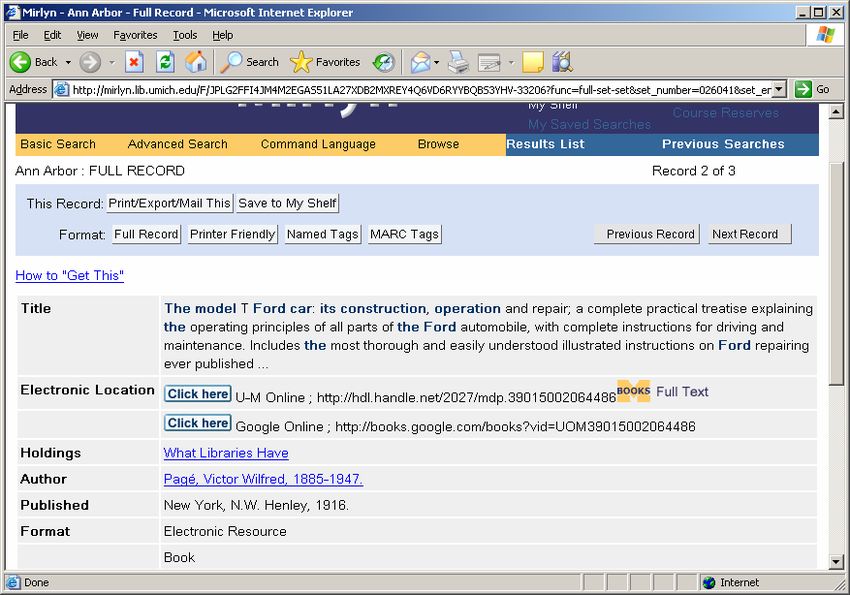Open the Home page icon
850x595 pixels.
196,62
